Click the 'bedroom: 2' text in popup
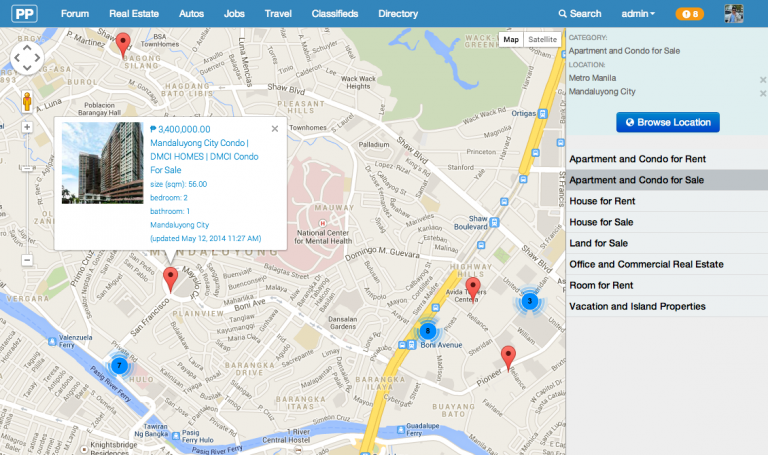 click(168, 198)
